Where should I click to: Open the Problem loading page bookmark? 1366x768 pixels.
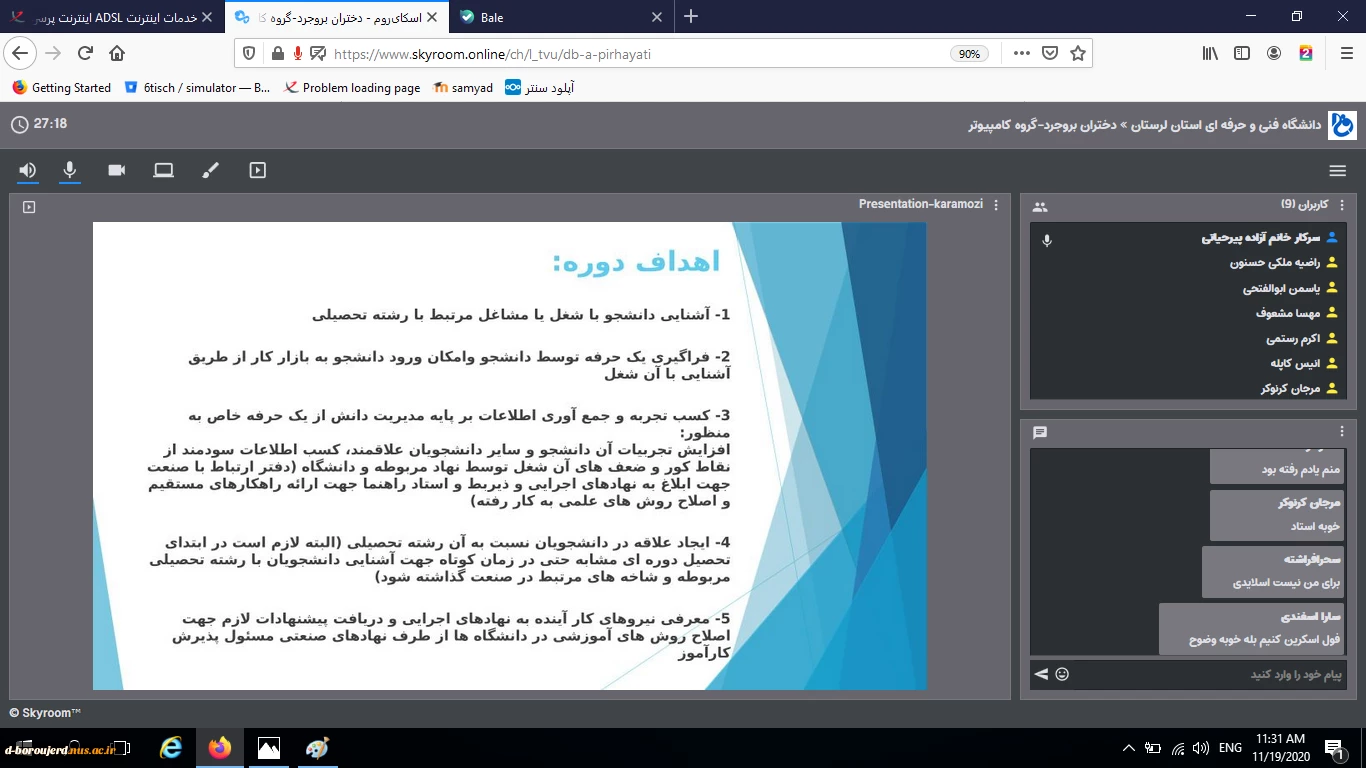coord(352,88)
